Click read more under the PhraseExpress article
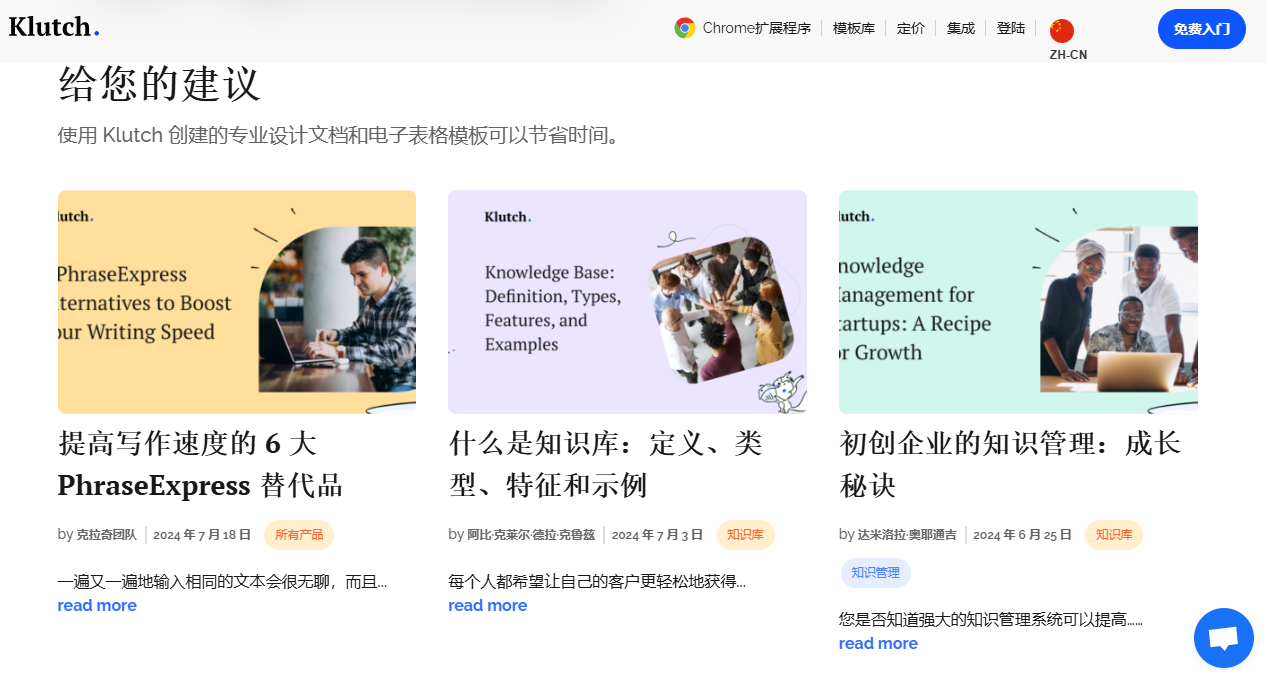 click(97, 606)
